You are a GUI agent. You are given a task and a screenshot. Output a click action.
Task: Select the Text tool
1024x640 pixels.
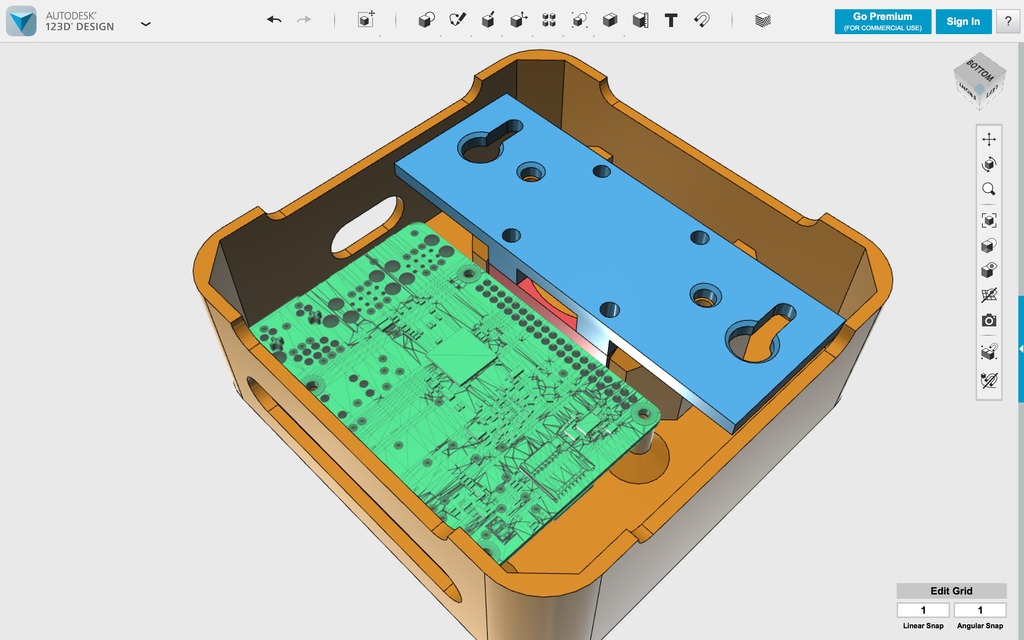671,20
